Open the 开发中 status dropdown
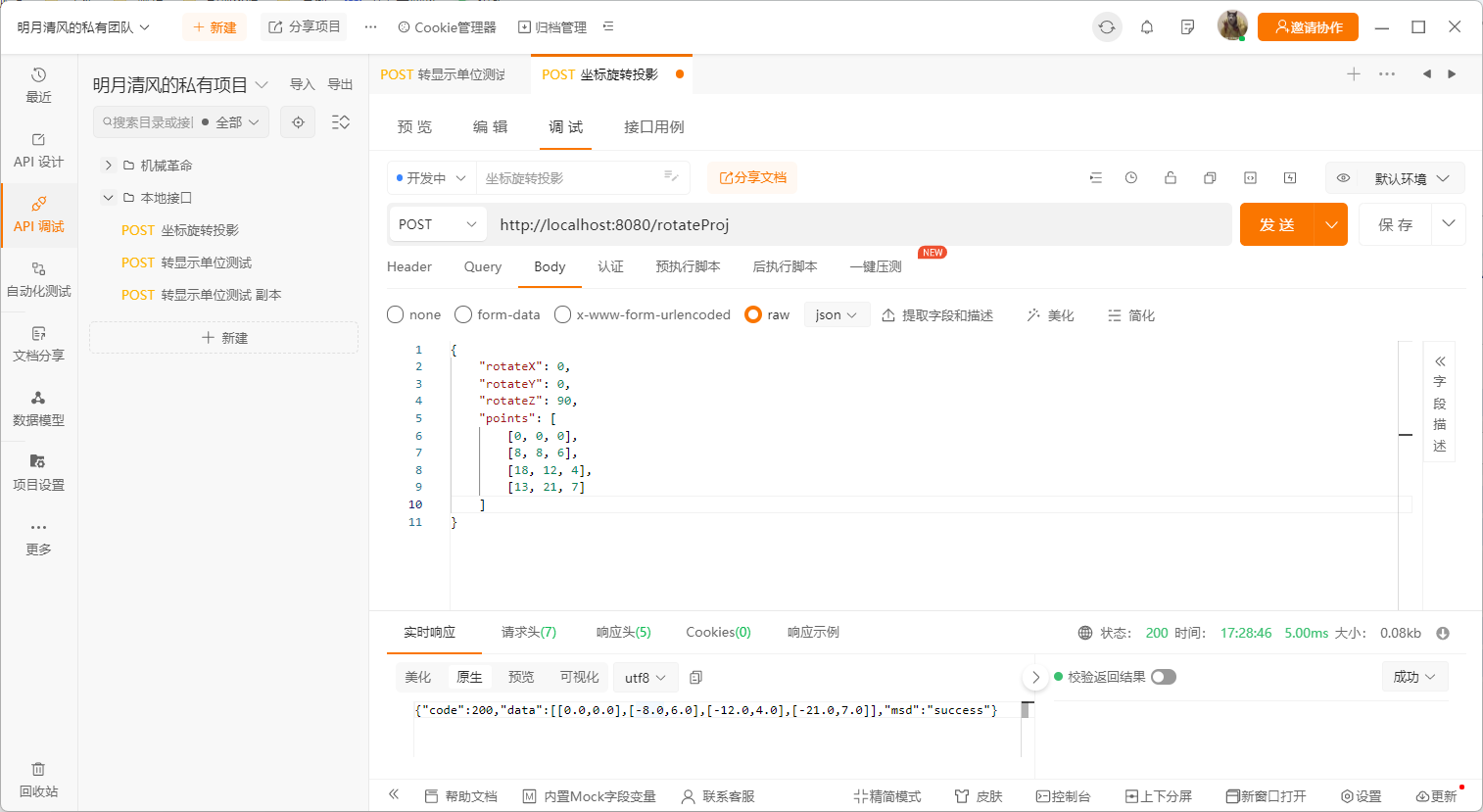Screen dimensions: 1483x812 click(x=431, y=178)
